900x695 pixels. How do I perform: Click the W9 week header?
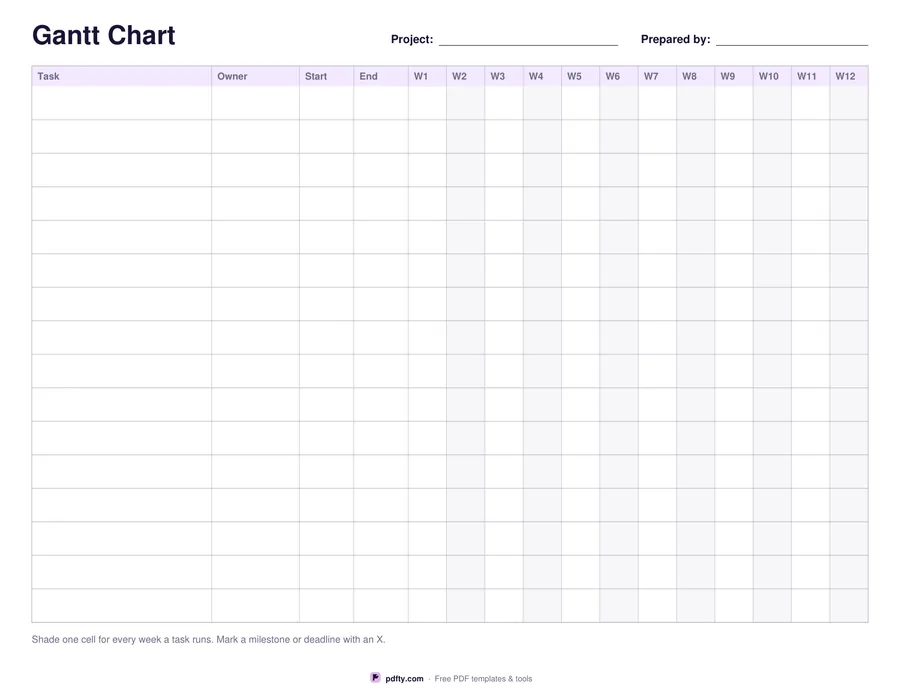tap(734, 76)
